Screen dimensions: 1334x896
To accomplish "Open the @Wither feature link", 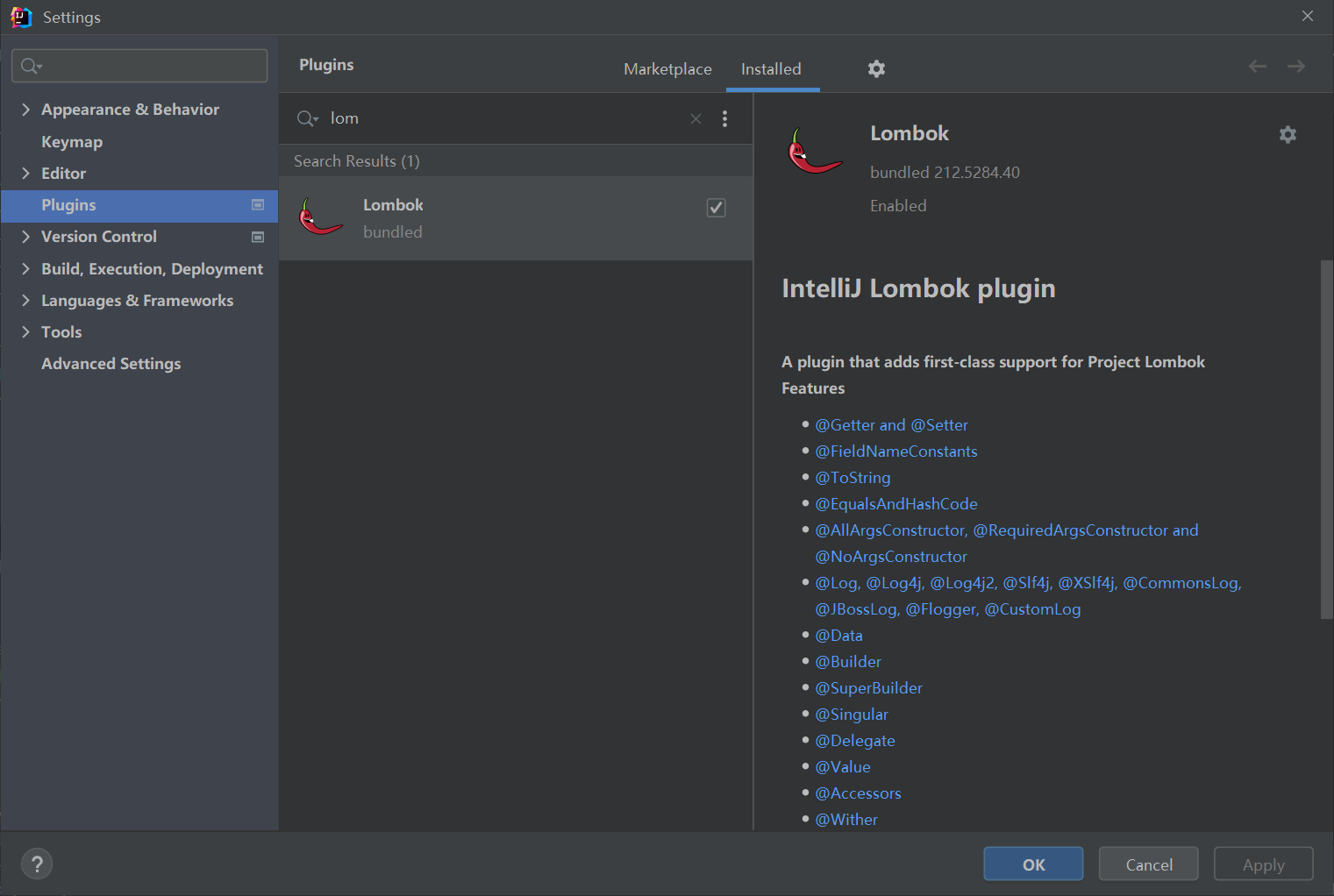I will (x=846, y=819).
